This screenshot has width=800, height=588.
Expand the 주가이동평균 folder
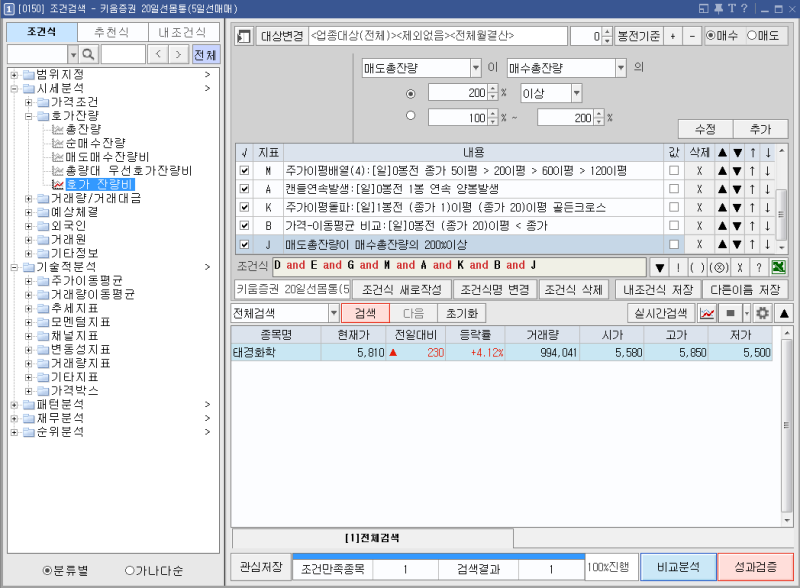pos(29,281)
